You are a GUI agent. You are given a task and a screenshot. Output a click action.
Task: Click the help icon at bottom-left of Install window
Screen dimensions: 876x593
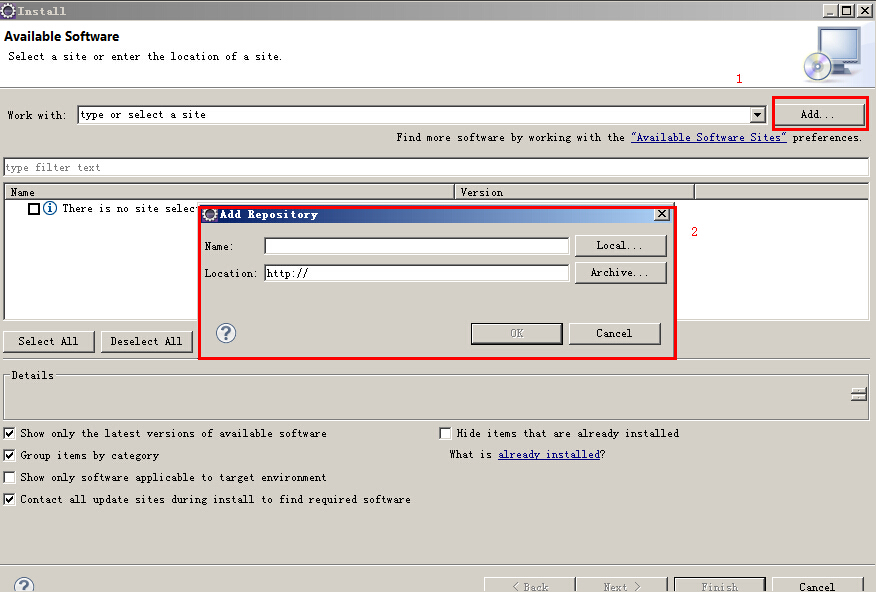24,586
